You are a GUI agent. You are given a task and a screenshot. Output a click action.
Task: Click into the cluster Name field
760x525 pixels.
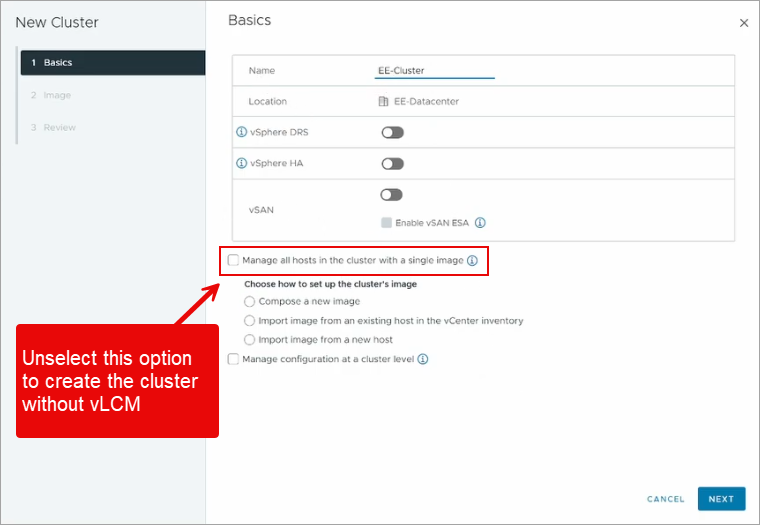[434, 71]
